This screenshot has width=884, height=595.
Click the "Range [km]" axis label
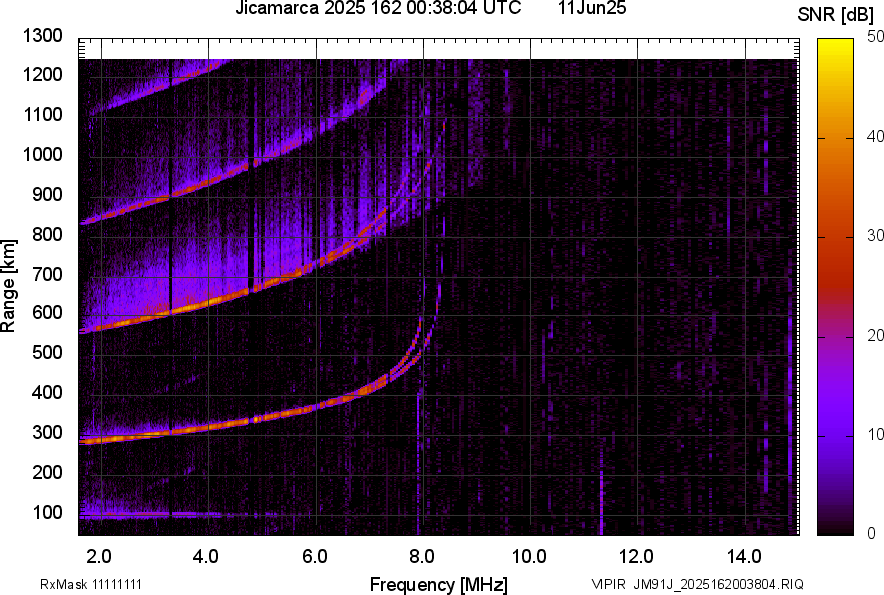point(8,286)
